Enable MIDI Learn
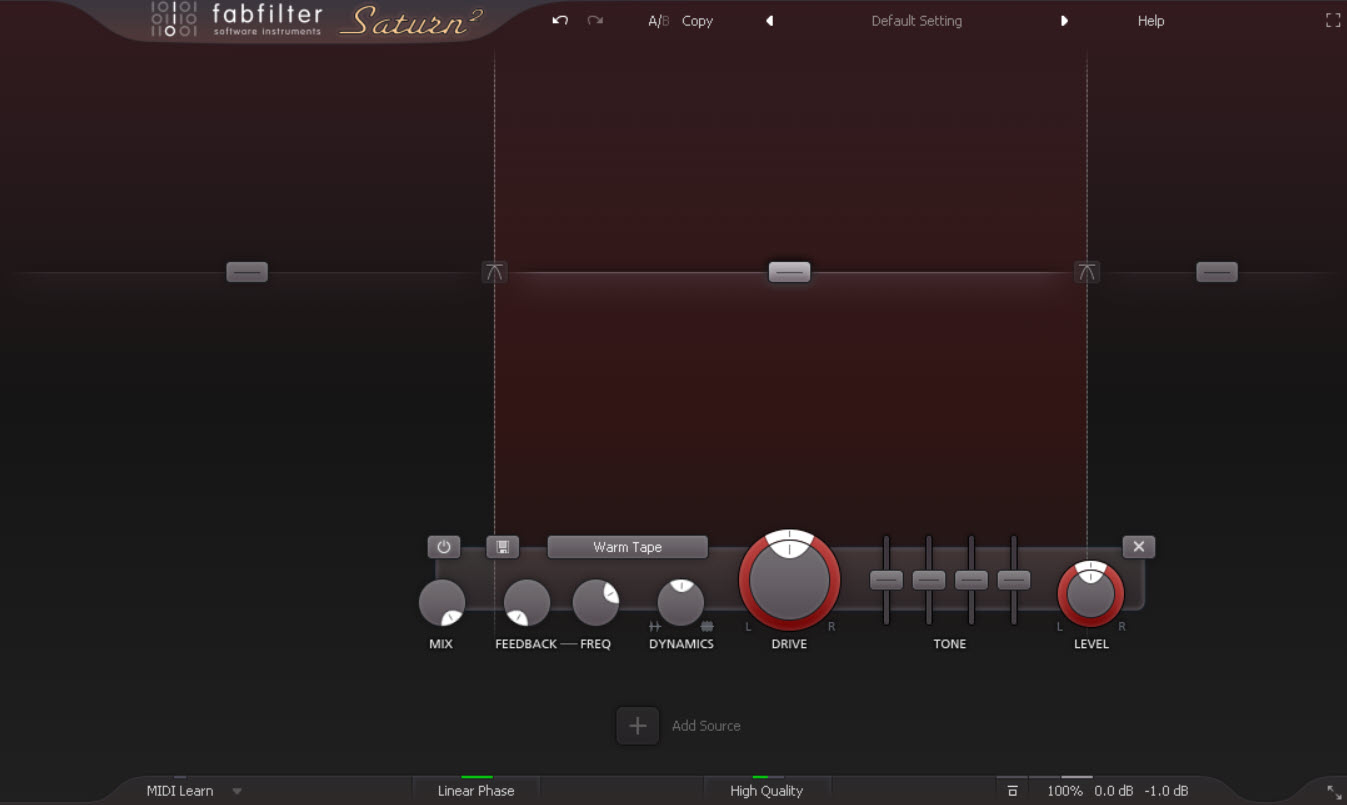The width and height of the screenshot is (1347, 805). click(x=180, y=791)
